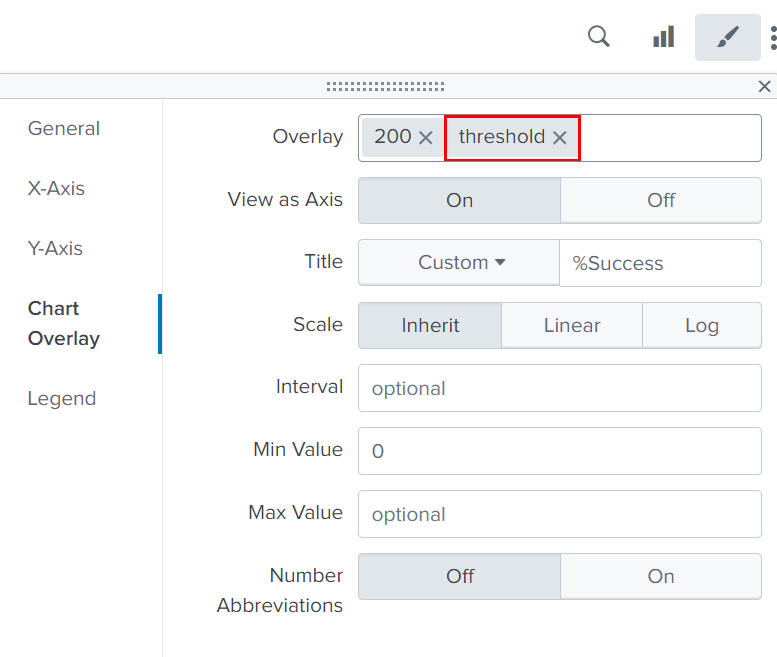Image resolution: width=777 pixels, height=657 pixels.
Task: Grab the dotted panel drag handle
Action: coord(385,87)
